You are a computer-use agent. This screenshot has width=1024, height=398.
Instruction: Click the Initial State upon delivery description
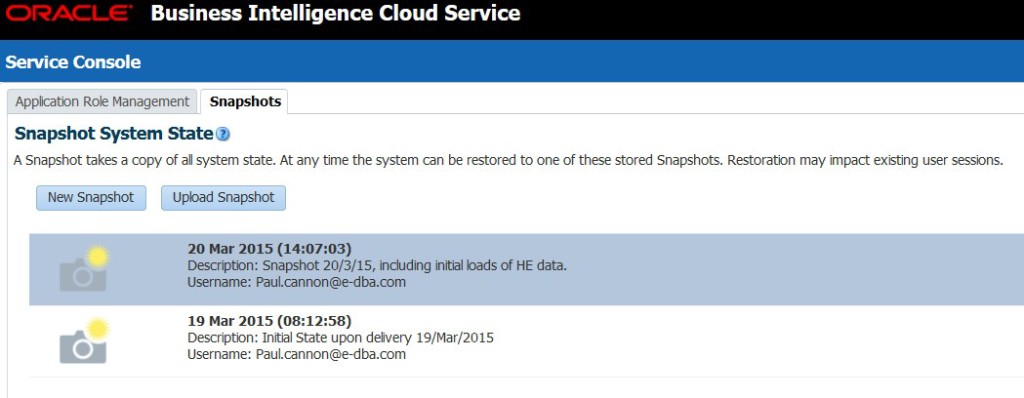point(340,339)
